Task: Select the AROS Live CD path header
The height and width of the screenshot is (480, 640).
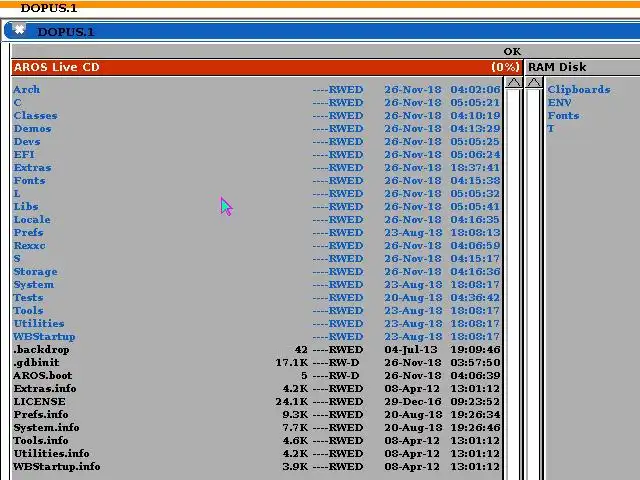Action: click(x=267, y=67)
